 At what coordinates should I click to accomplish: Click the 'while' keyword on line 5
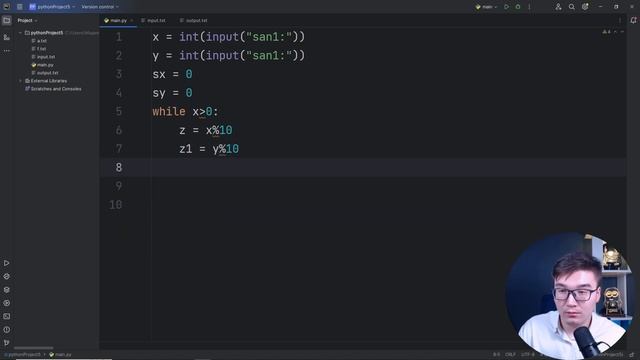[169, 111]
